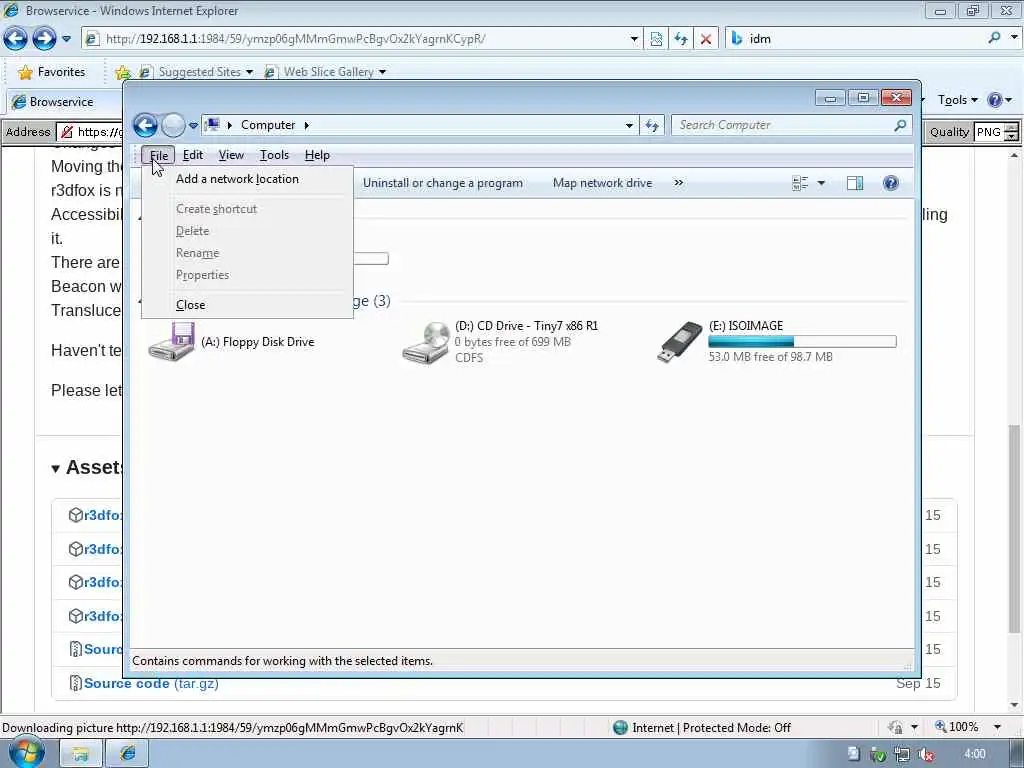Click the web page vertical scrollbar
Image resolution: width=1024 pixels, height=768 pixels.
pos(1014,529)
